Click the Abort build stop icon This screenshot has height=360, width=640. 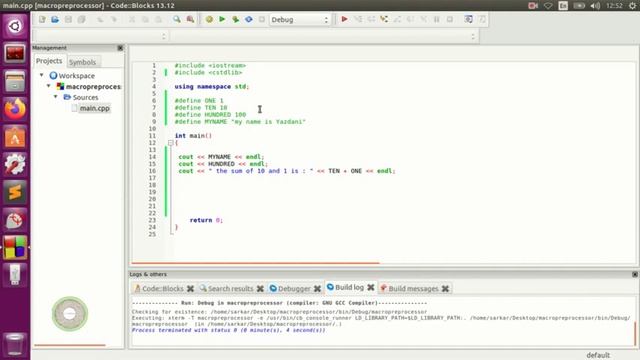tap(262, 19)
